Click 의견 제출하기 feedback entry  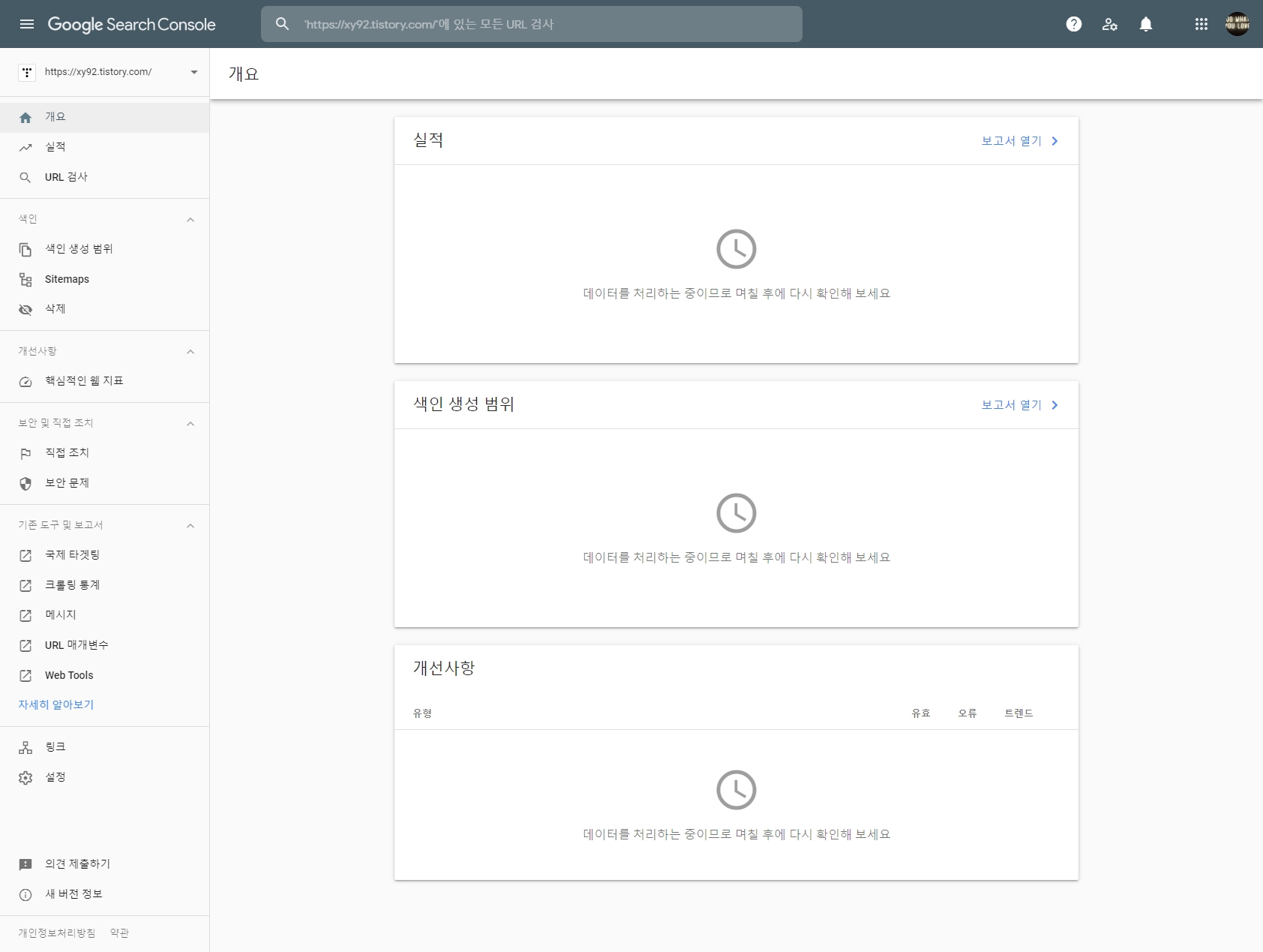[104, 864]
